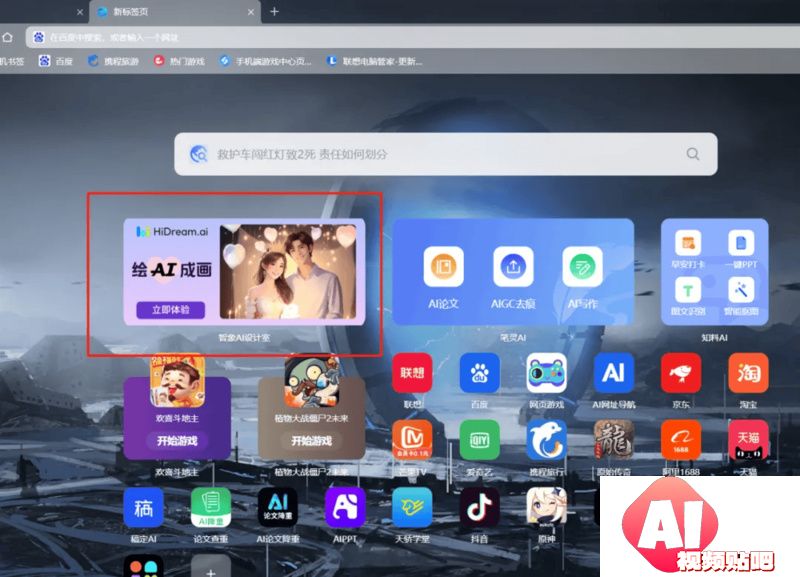The image size is (800, 577).
Task: Click the search engine logo in search box
Action: coord(198,154)
